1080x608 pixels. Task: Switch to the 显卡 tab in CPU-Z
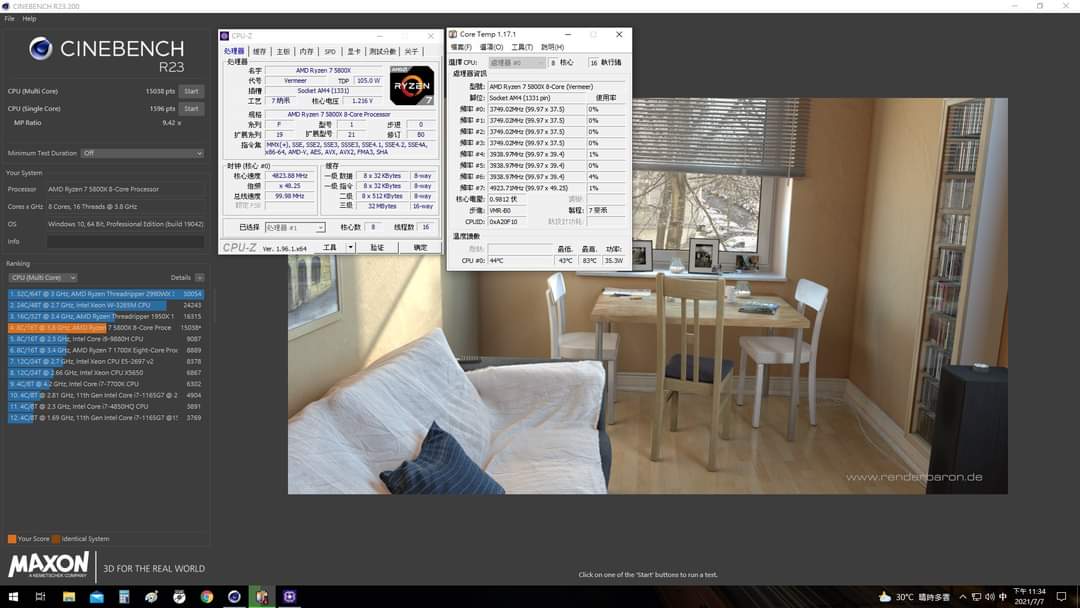(354, 51)
